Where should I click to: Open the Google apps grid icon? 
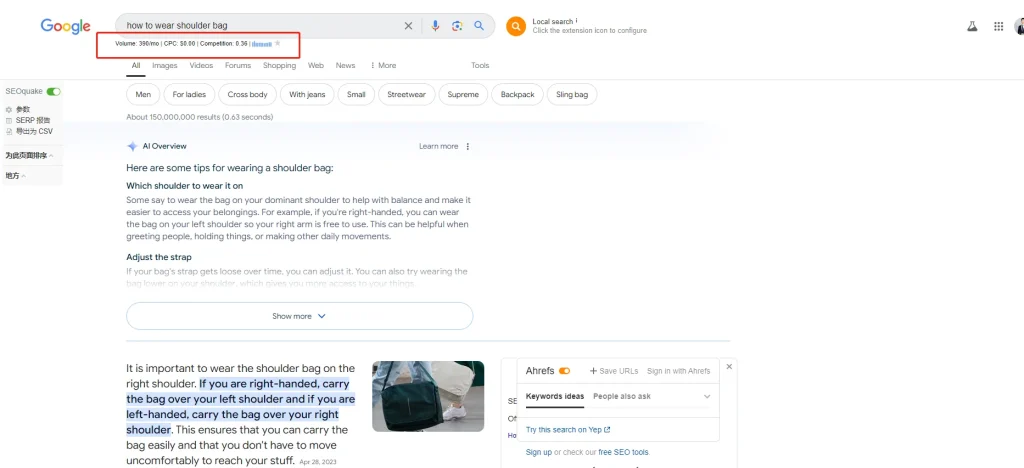[x=999, y=26]
